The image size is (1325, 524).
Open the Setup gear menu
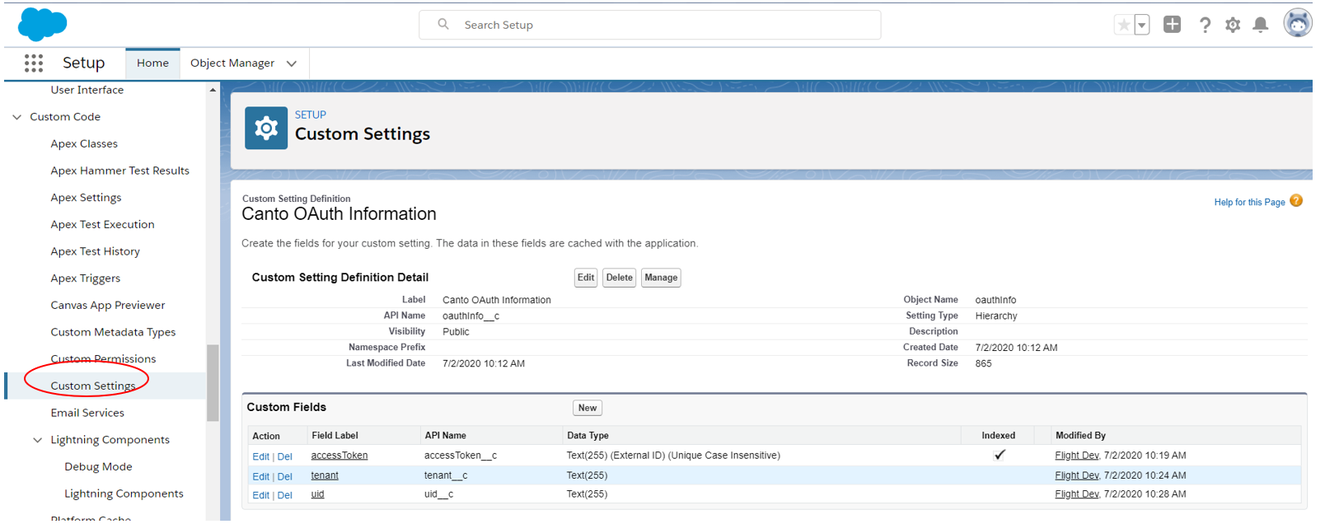(1233, 25)
